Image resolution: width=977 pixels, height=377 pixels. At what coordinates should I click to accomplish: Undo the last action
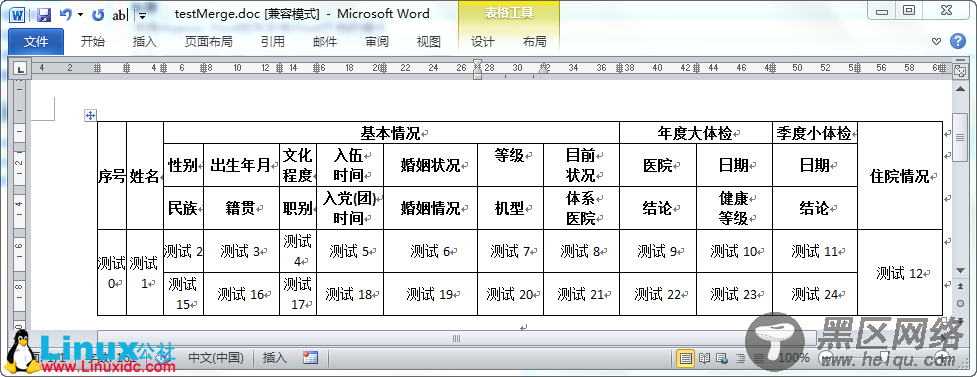(x=65, y=14)
